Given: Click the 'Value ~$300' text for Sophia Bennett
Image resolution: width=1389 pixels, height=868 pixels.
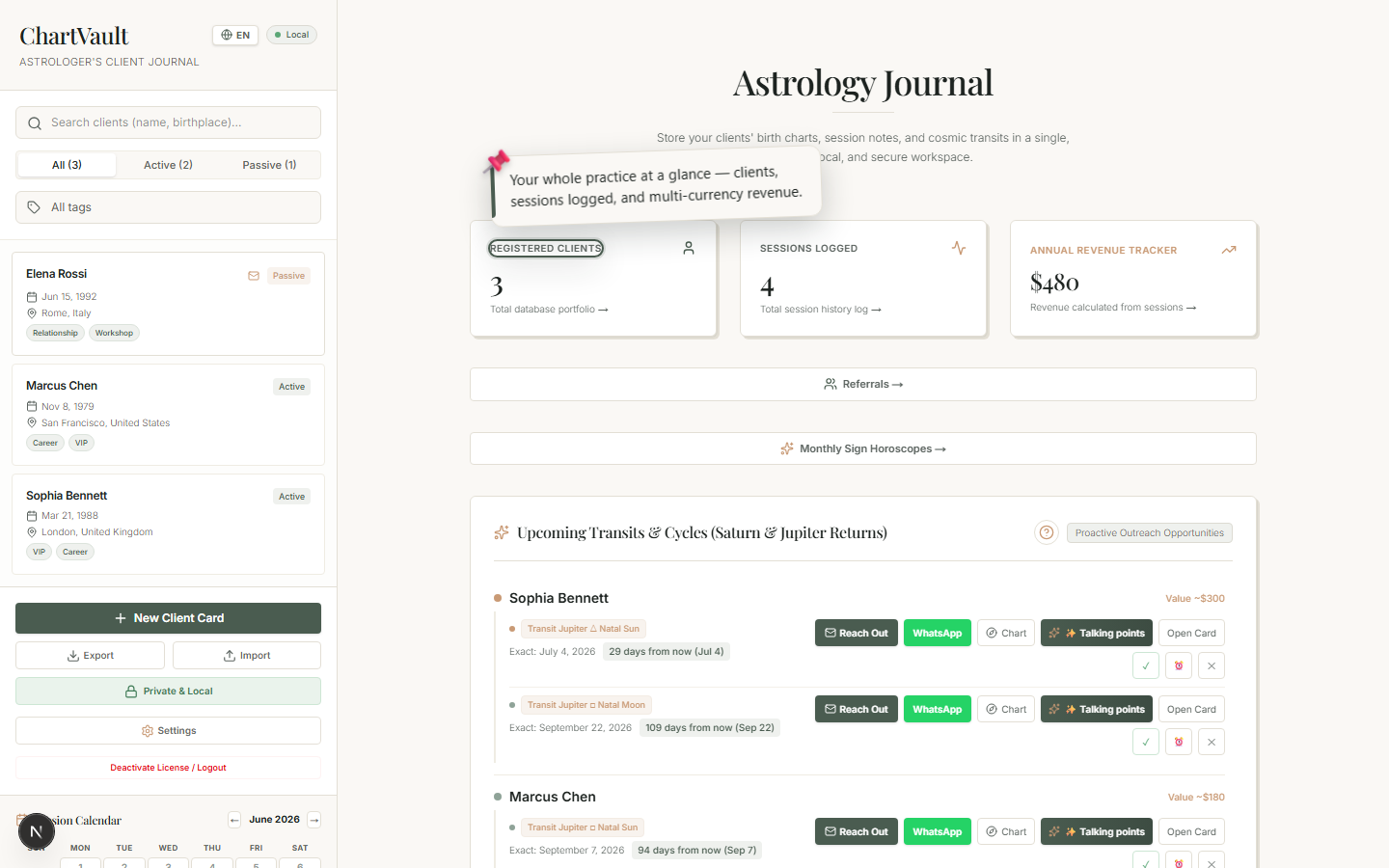Looking at the screenshot, I should point(1195,599).
